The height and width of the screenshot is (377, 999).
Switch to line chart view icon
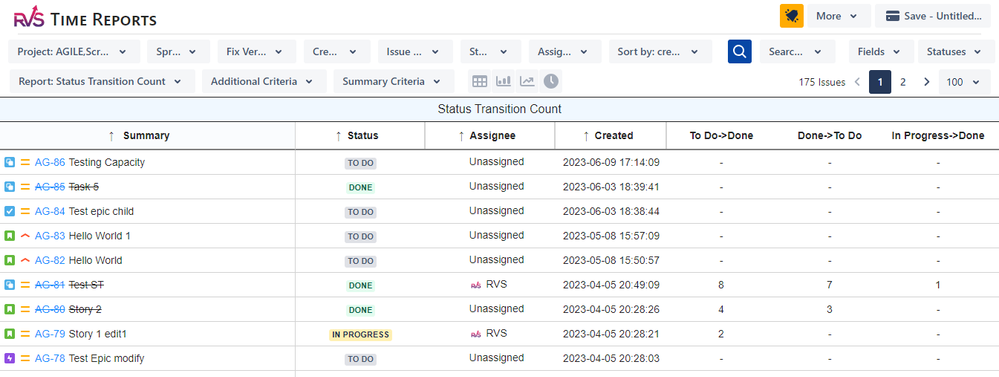click(527, 82)
